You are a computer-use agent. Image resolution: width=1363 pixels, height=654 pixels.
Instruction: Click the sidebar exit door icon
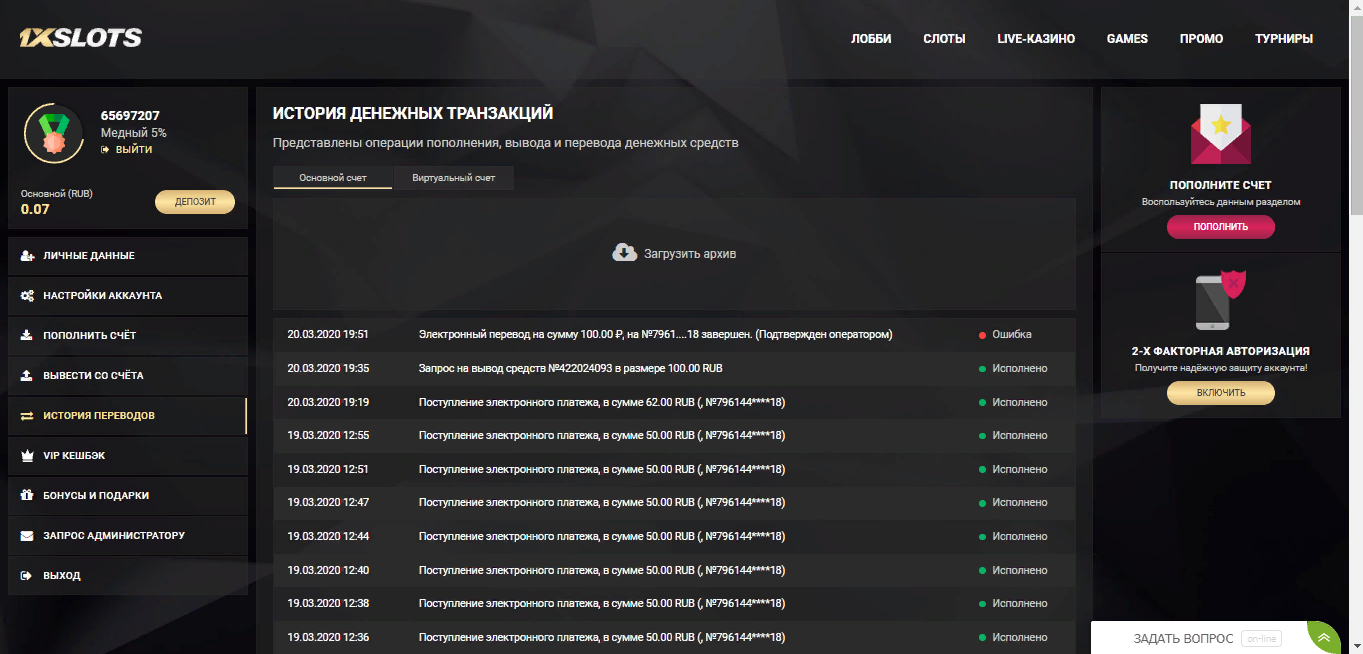tap(27, 576)
